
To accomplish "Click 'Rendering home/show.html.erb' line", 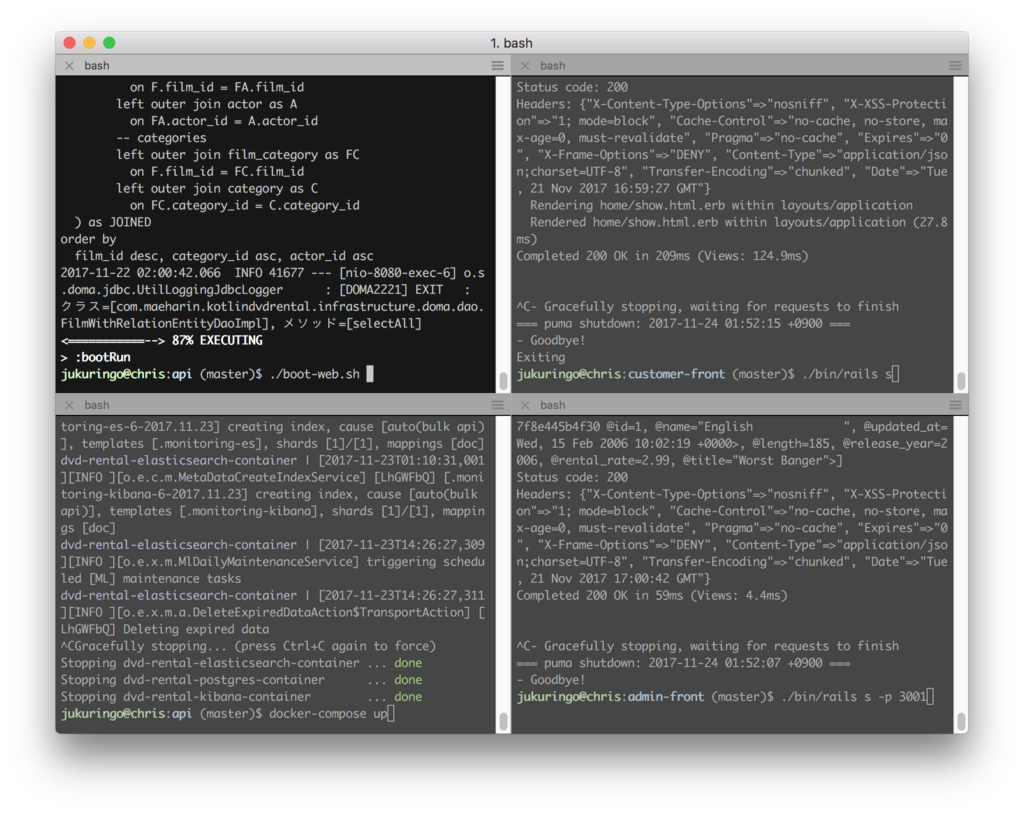I will pyautogui.click(x=721, y=205).
